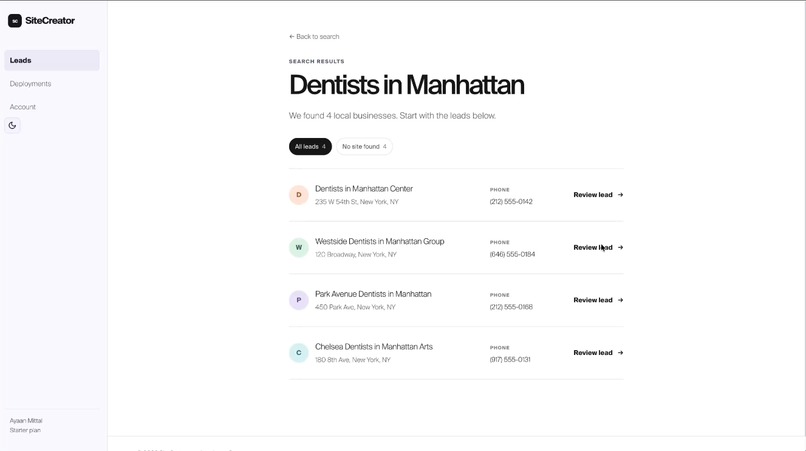Review lead for Park Avenue Dentists in Manhattan
Screen dimensions: 806x451
pyautogui.click(x=598, y=300)
